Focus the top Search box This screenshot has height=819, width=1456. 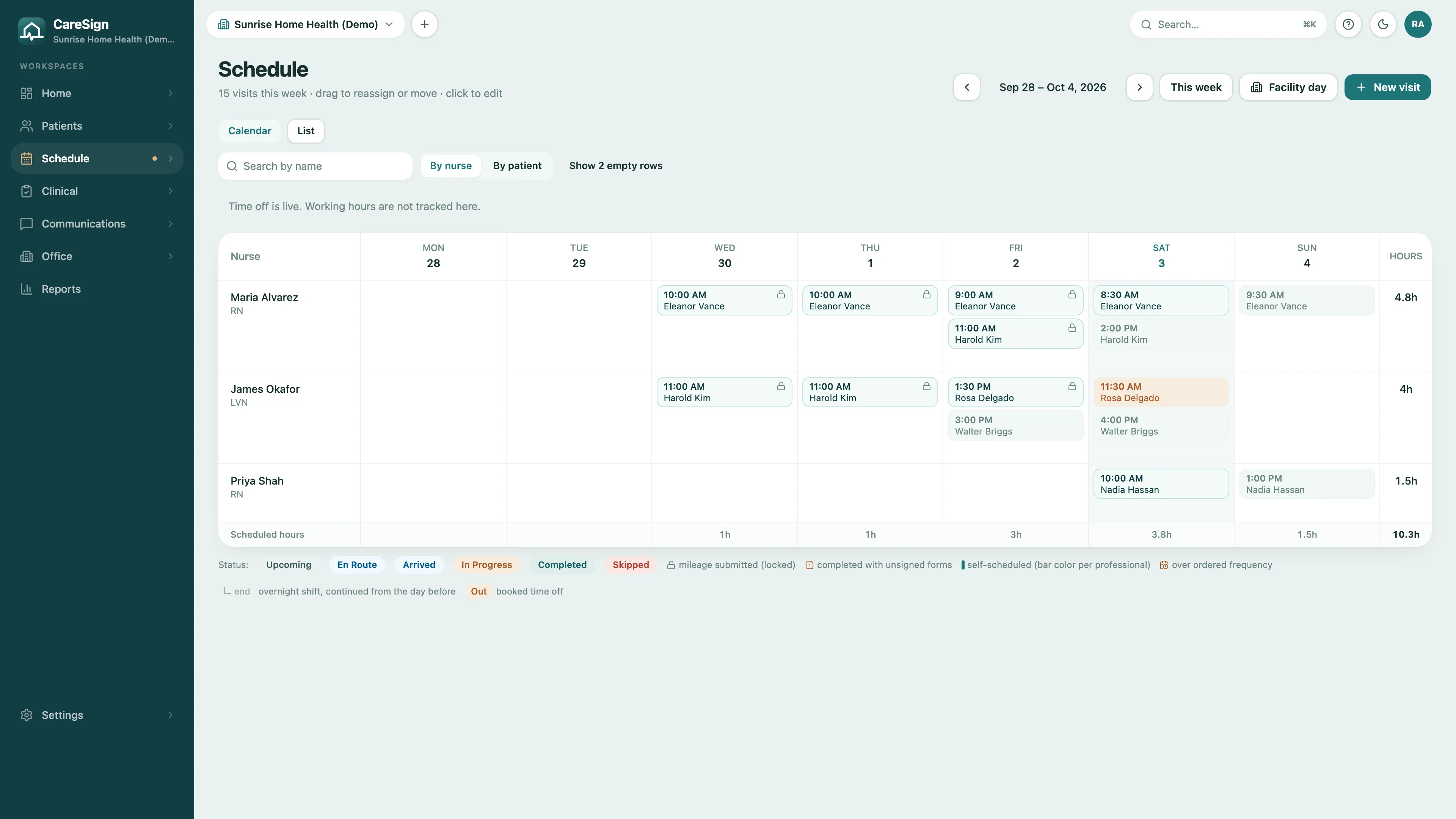1228,24
